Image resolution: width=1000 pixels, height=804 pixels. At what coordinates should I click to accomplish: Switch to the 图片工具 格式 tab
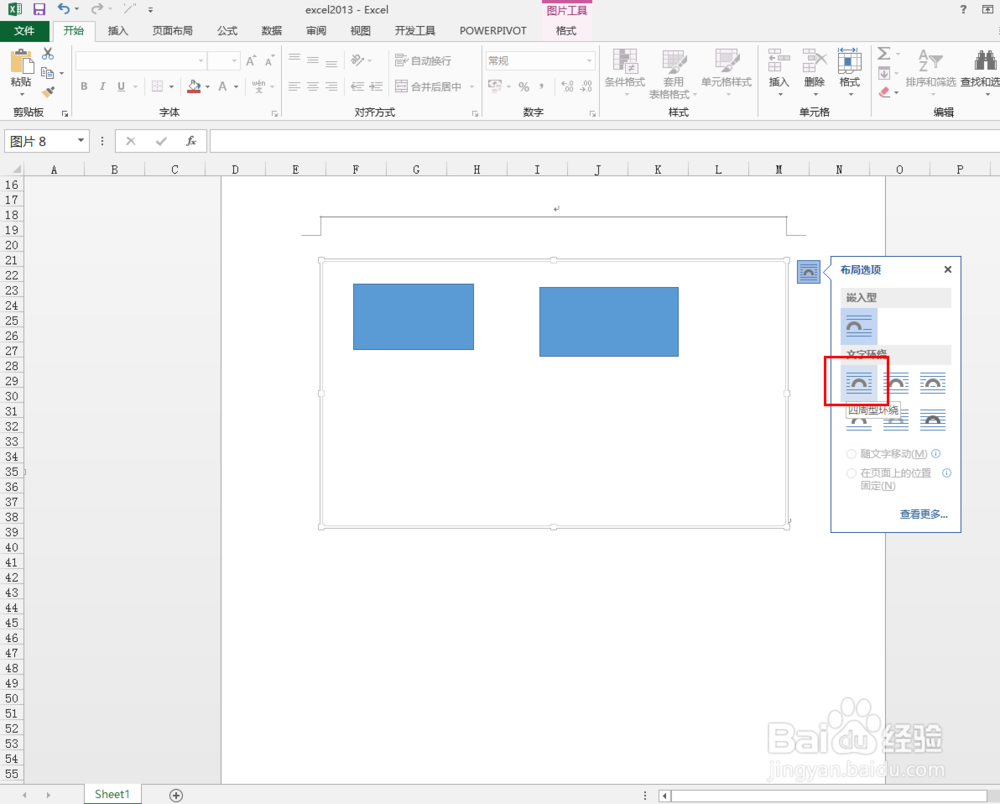pyautogui.click(x=566, y=30)
